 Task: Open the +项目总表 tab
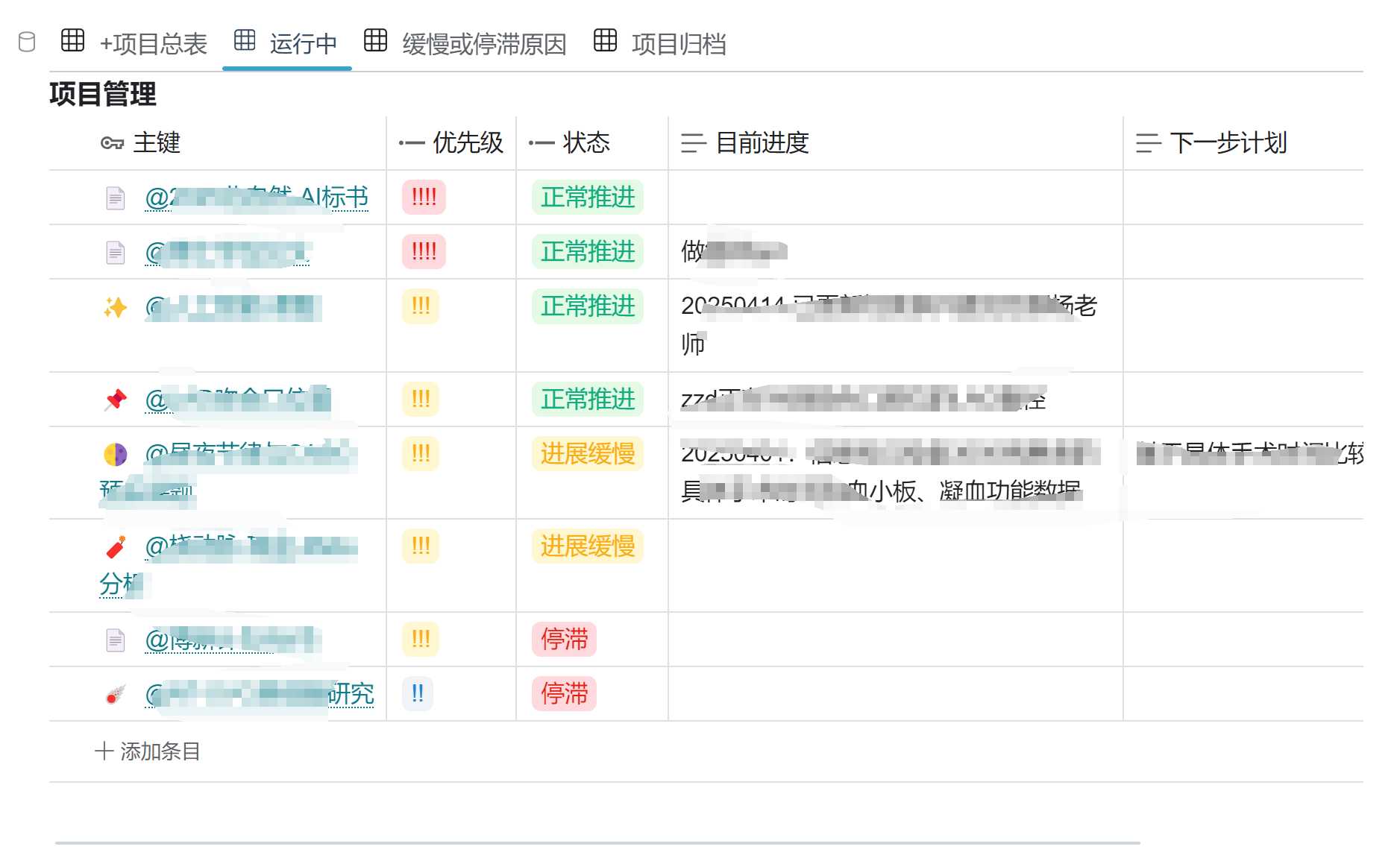(x=135, y=43)
